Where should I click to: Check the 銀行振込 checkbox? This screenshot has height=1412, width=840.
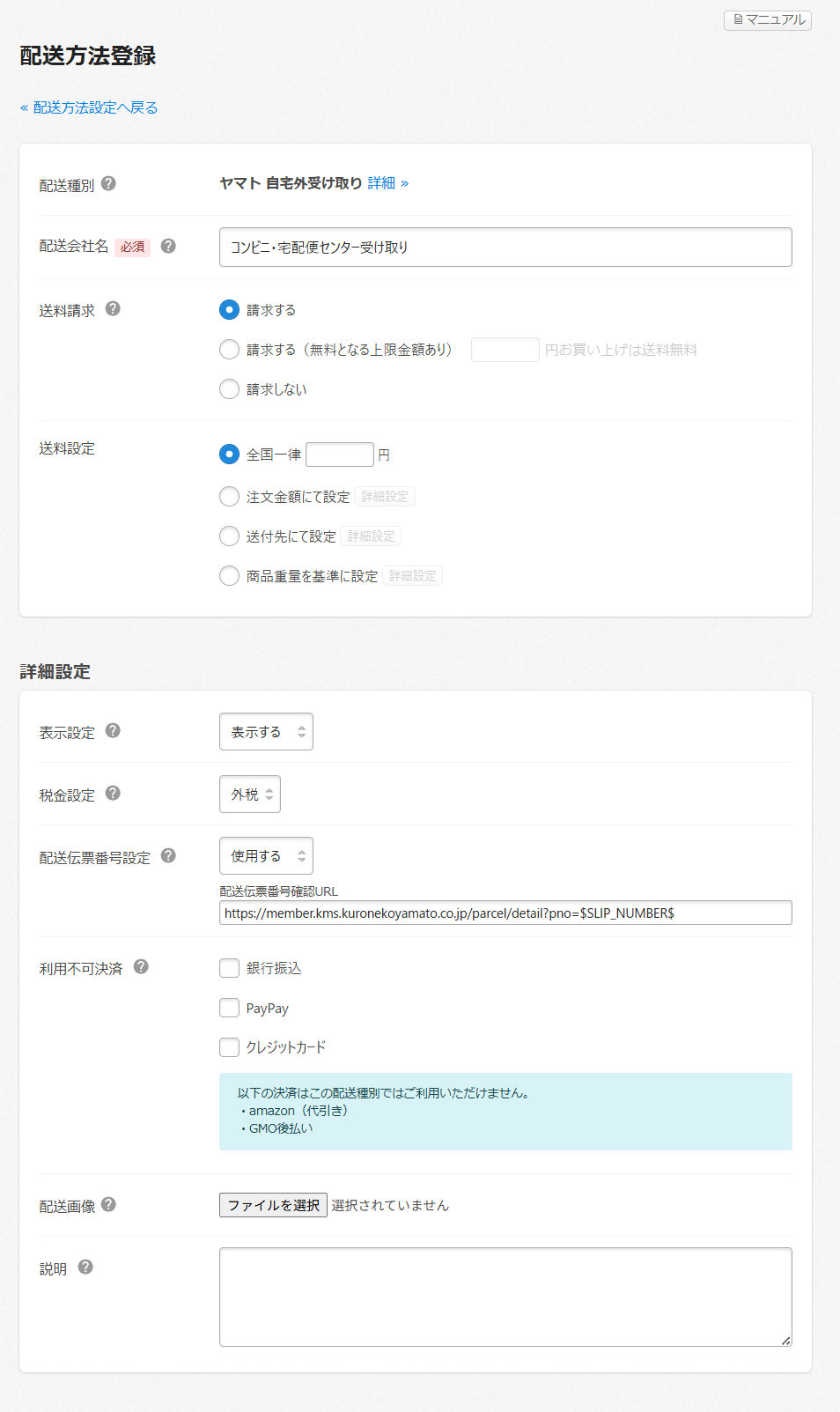229,968
